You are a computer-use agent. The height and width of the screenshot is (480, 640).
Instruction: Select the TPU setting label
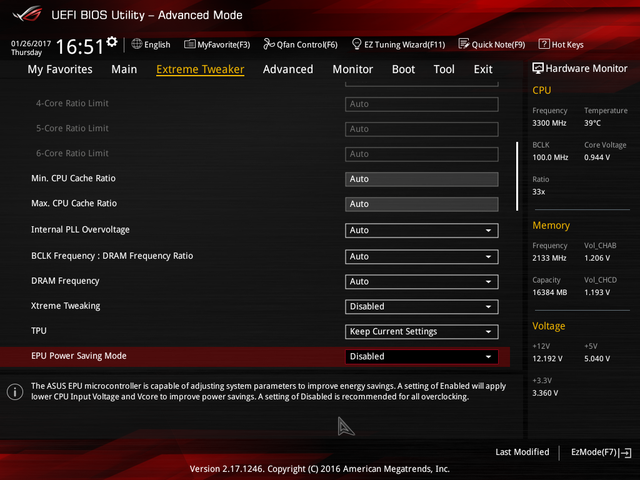point(39,331)
